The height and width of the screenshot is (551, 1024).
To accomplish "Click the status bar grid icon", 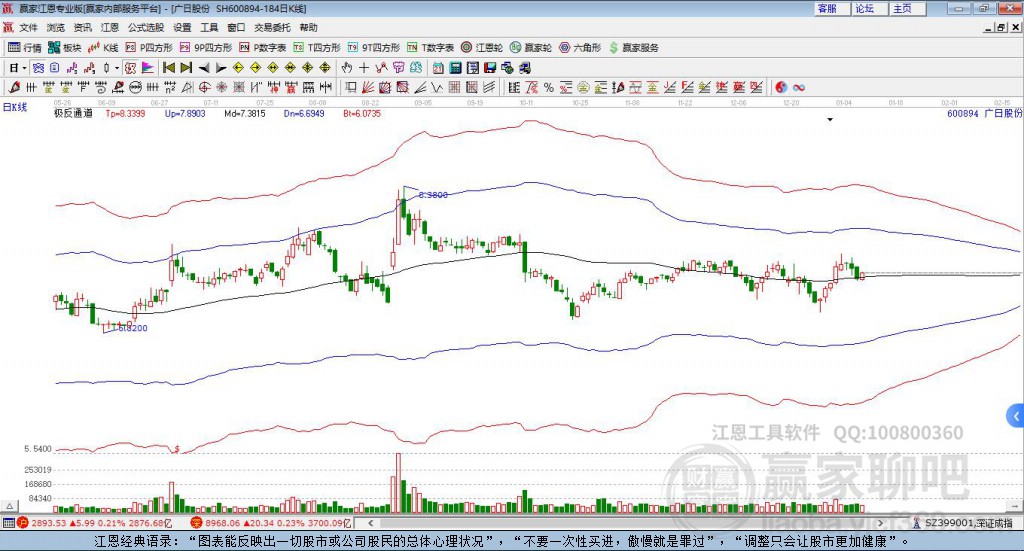I will point(8,523).
